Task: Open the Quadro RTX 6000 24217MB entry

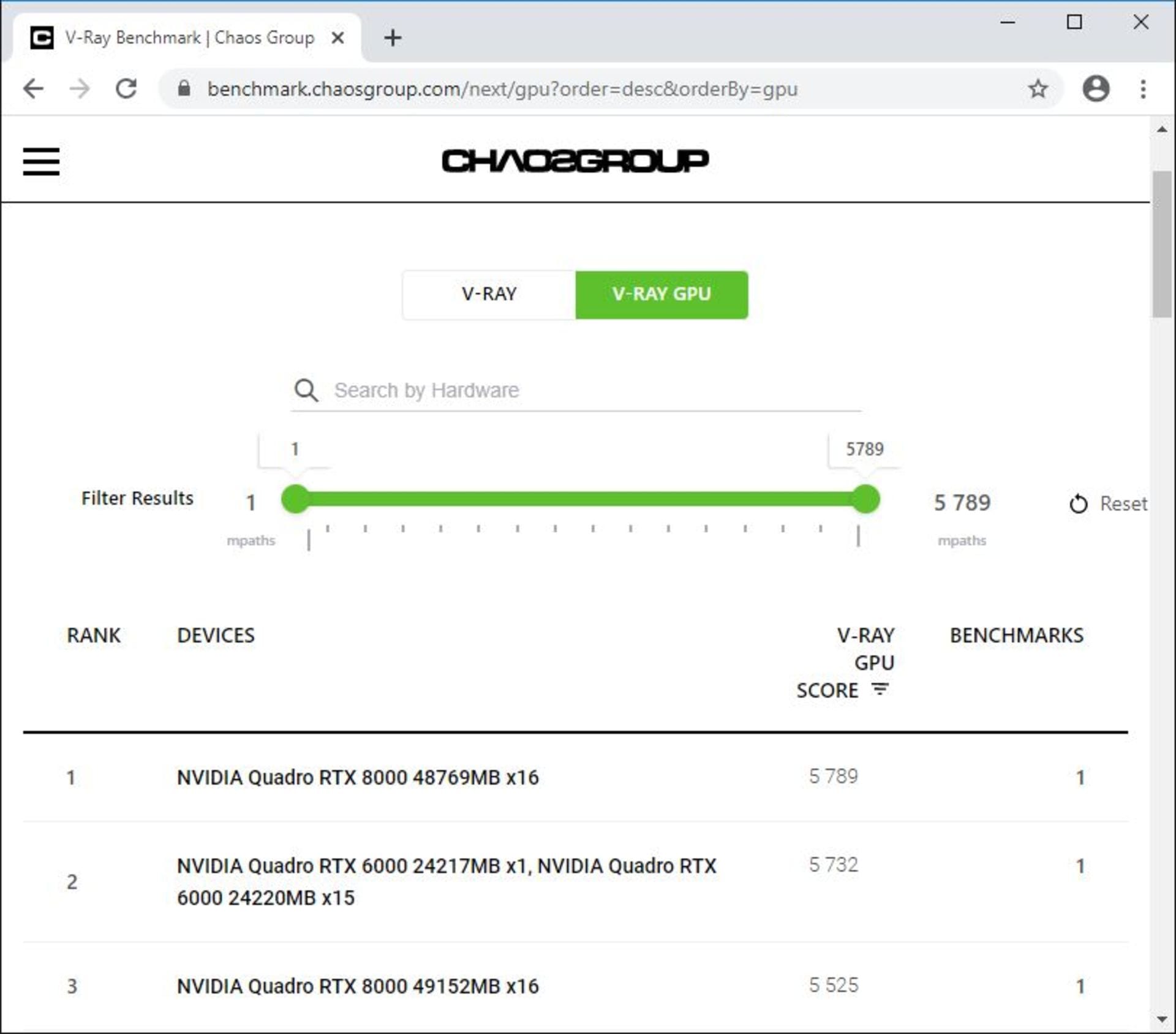Action: [x=447, y=882]
